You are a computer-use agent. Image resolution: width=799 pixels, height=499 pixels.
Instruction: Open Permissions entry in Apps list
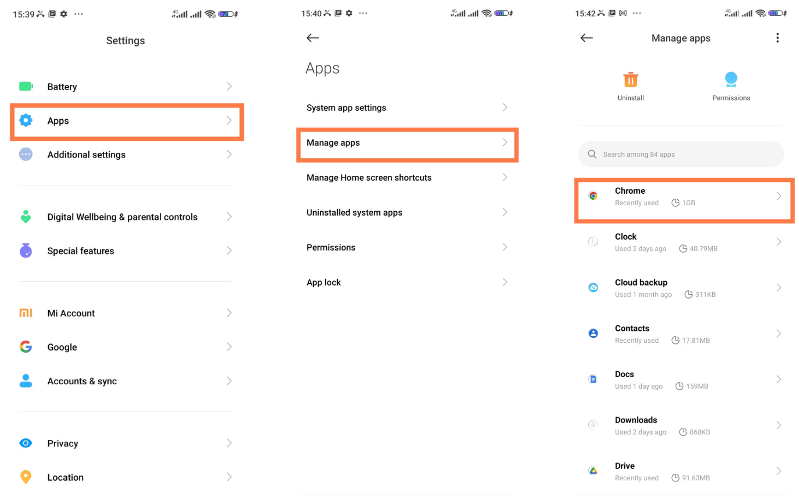[x=407, y=247]
